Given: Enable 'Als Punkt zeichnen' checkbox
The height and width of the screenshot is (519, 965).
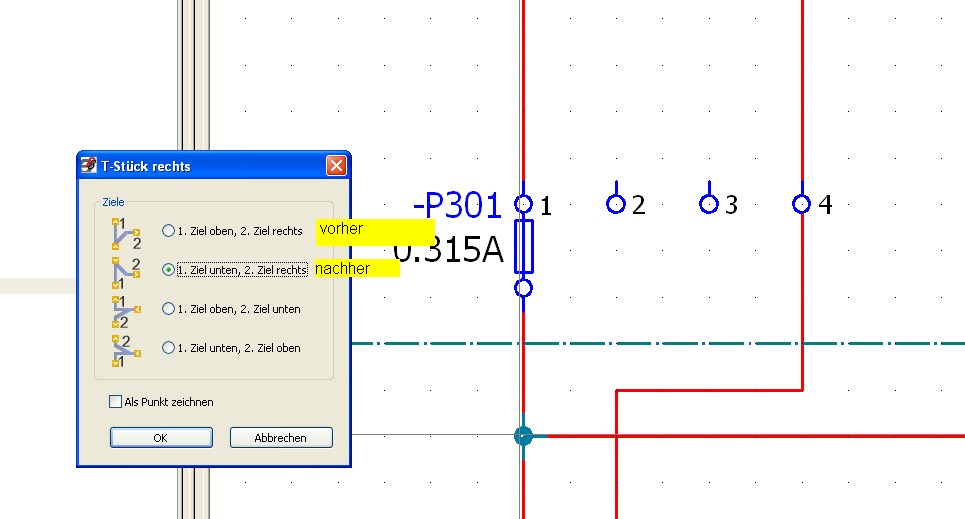Looking at the screenshot, I should point(115,402).
